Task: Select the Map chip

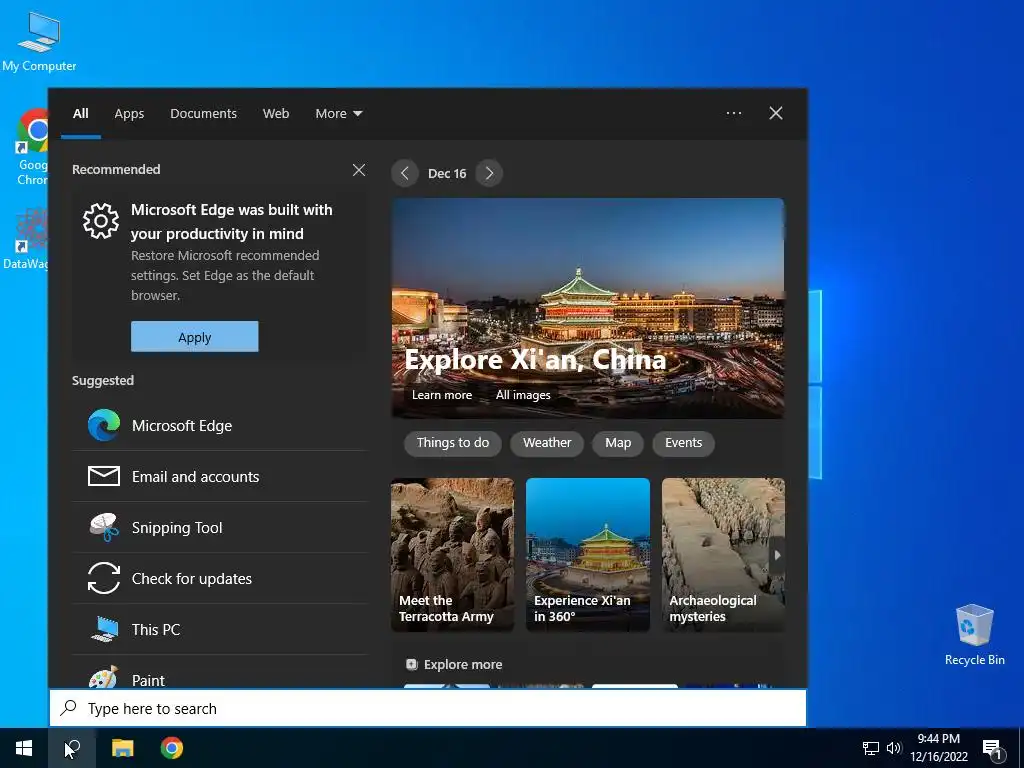Action: pos(618,443)
